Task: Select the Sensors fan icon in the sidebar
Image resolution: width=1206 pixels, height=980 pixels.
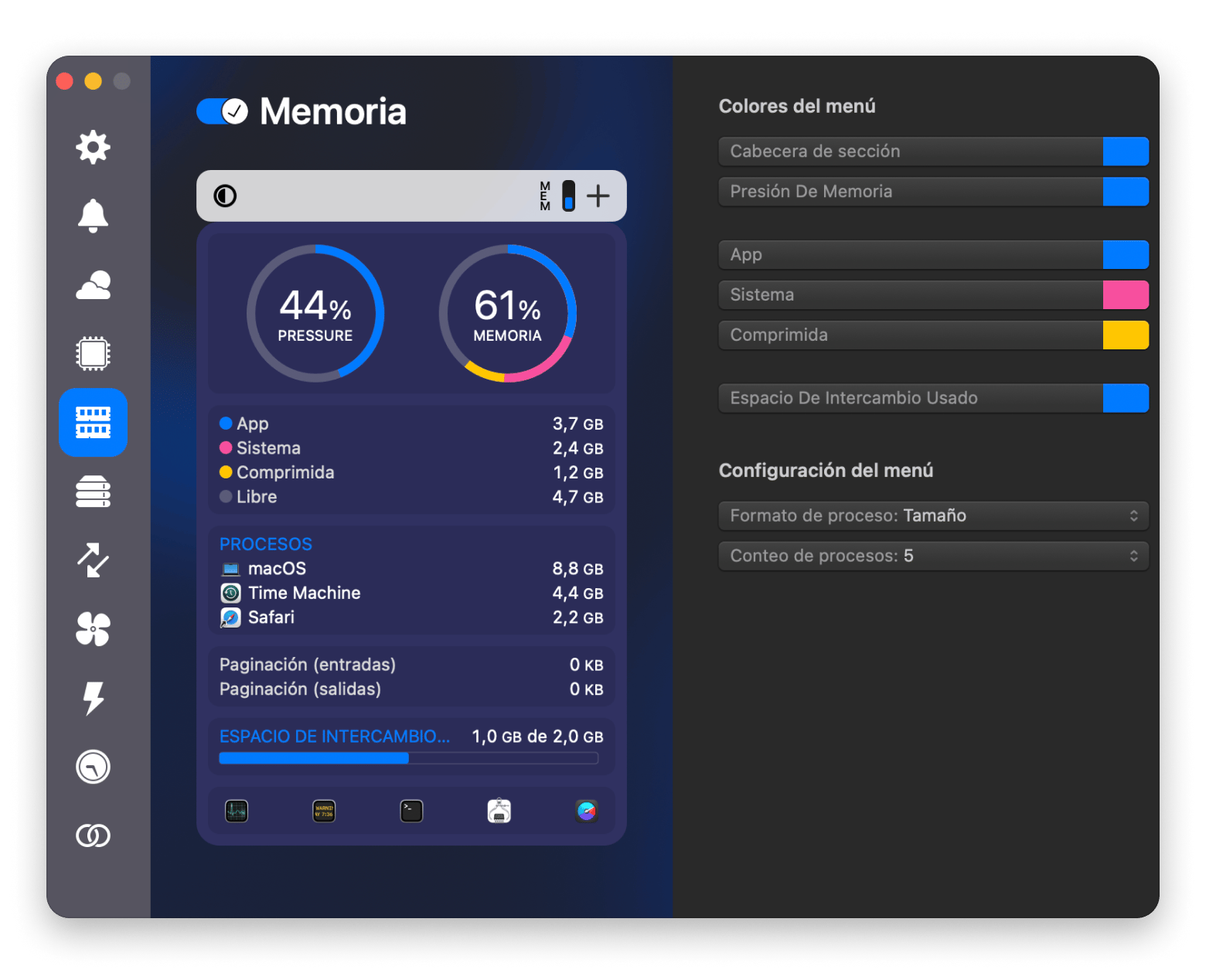Action: (93, 629)
